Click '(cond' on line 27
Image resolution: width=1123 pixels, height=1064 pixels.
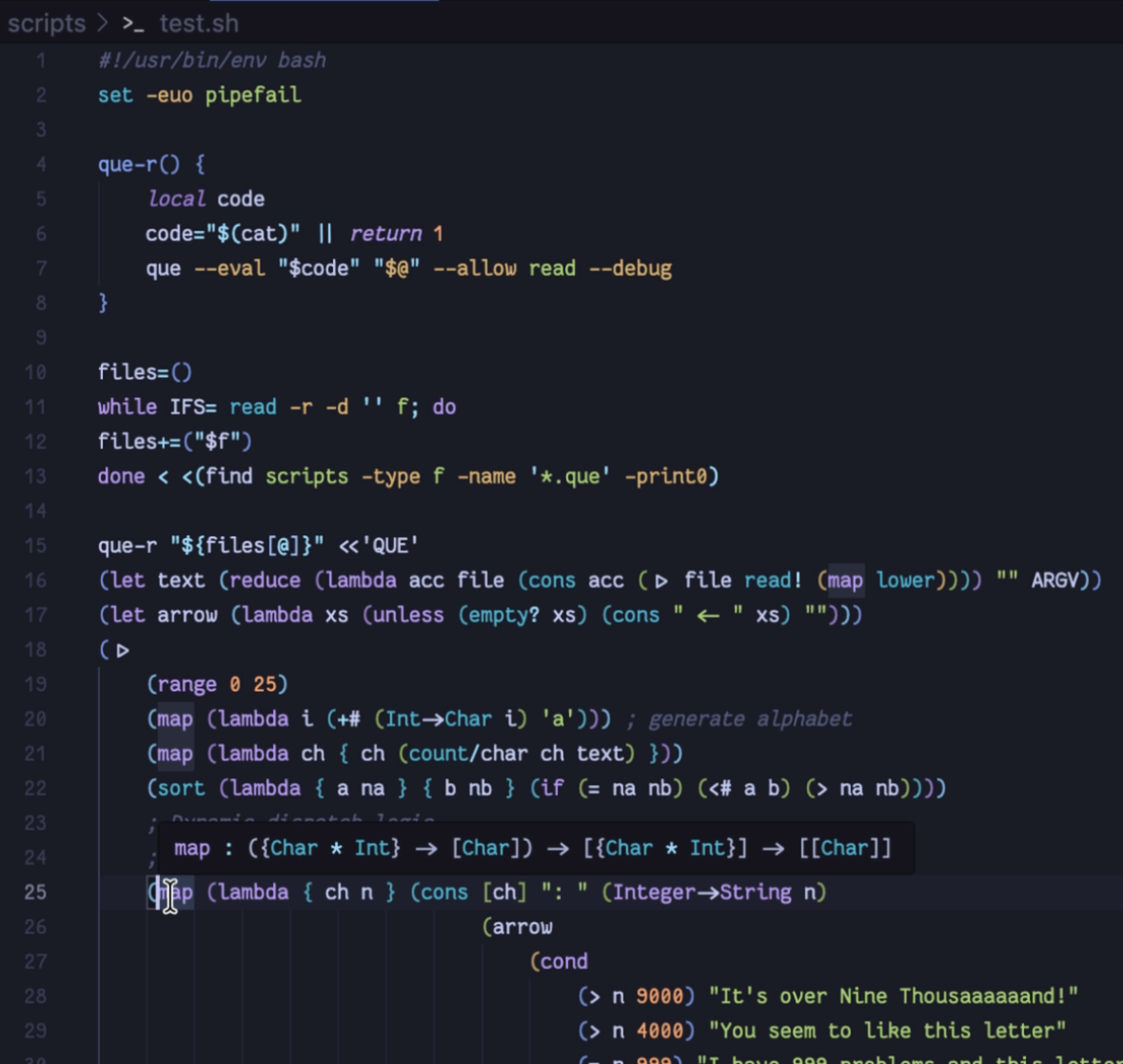[x=559, y=961]
